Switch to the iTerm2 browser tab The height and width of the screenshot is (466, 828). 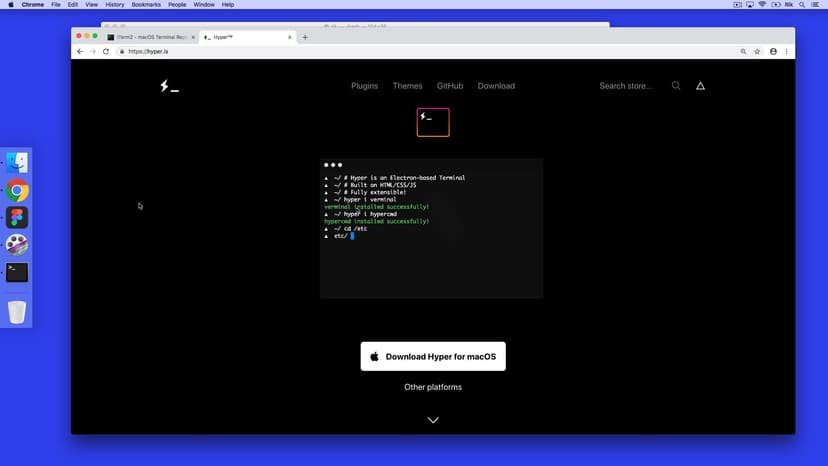point(148,37)
